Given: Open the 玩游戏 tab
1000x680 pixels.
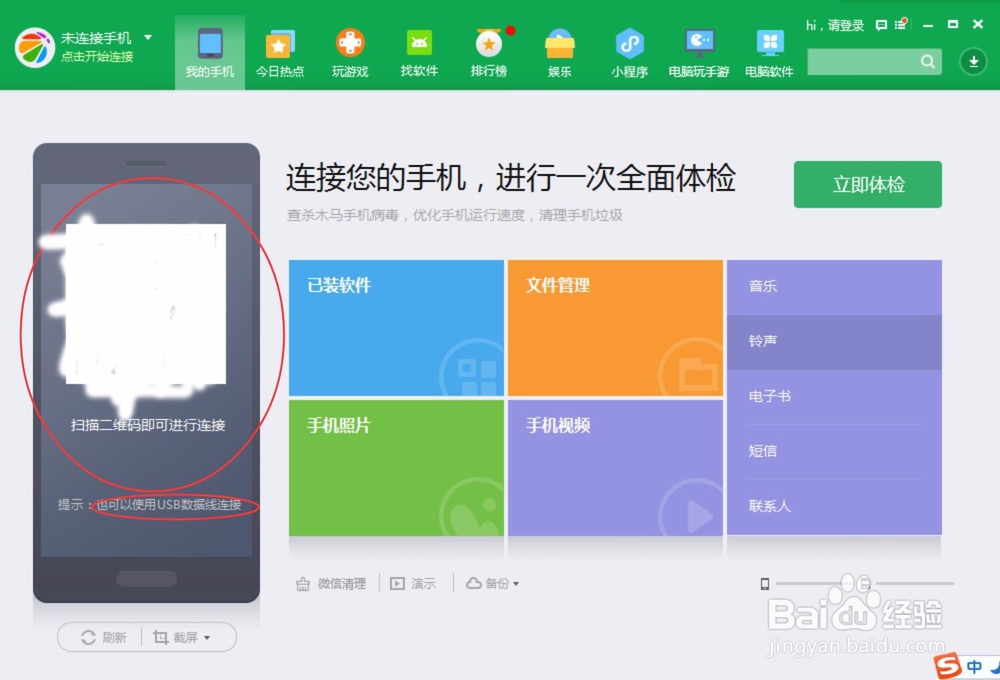Looking at the screenshot, I should pos(350,53).
